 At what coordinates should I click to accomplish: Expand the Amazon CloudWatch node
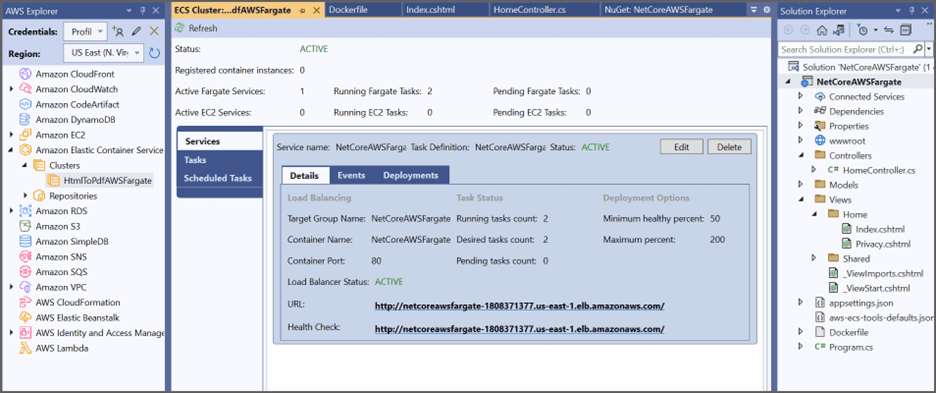(x=12, y=89)
